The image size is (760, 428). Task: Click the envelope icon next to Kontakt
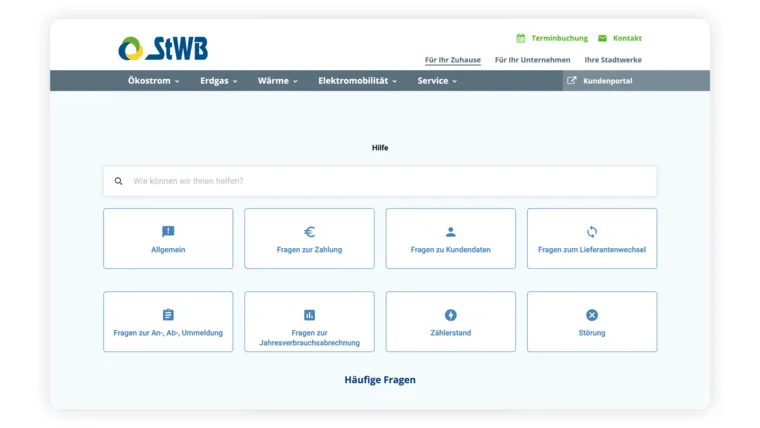[602, 38]
